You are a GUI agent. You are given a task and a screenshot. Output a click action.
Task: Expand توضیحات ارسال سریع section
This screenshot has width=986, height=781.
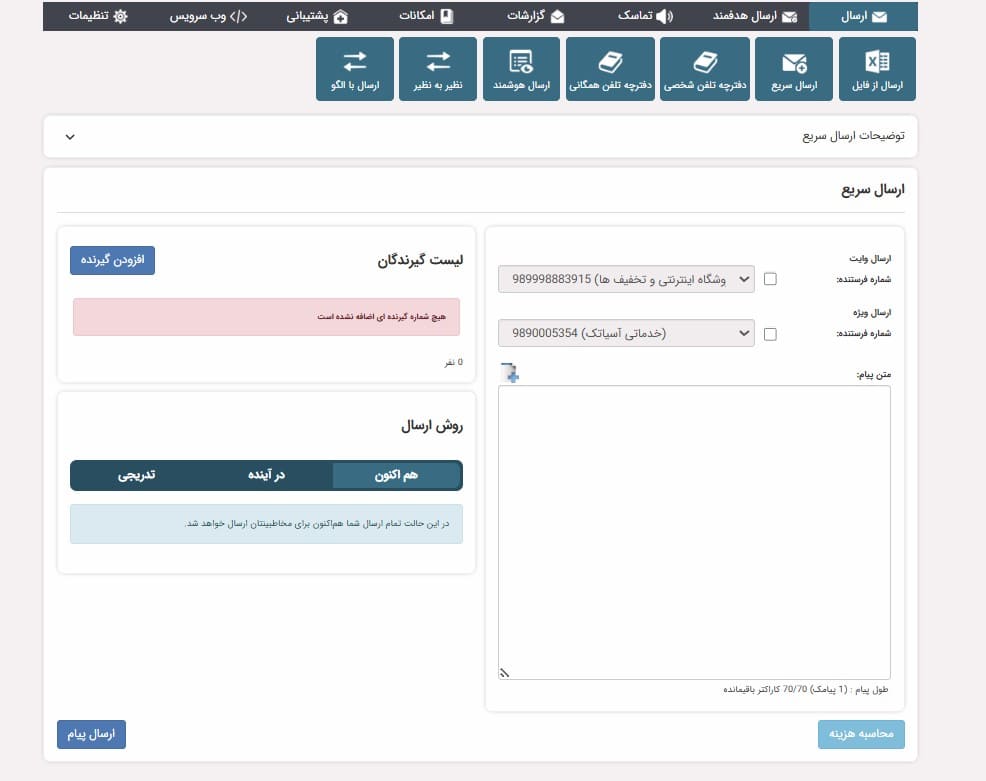pyautogui.click(x=69, y=137)
